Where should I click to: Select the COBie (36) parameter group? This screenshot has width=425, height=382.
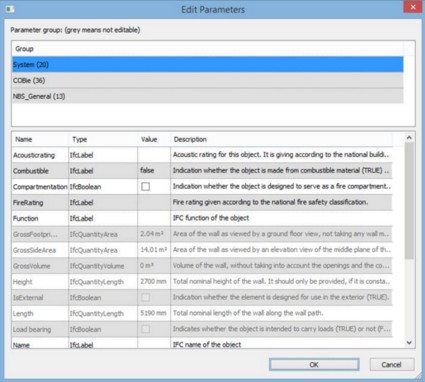207,80
